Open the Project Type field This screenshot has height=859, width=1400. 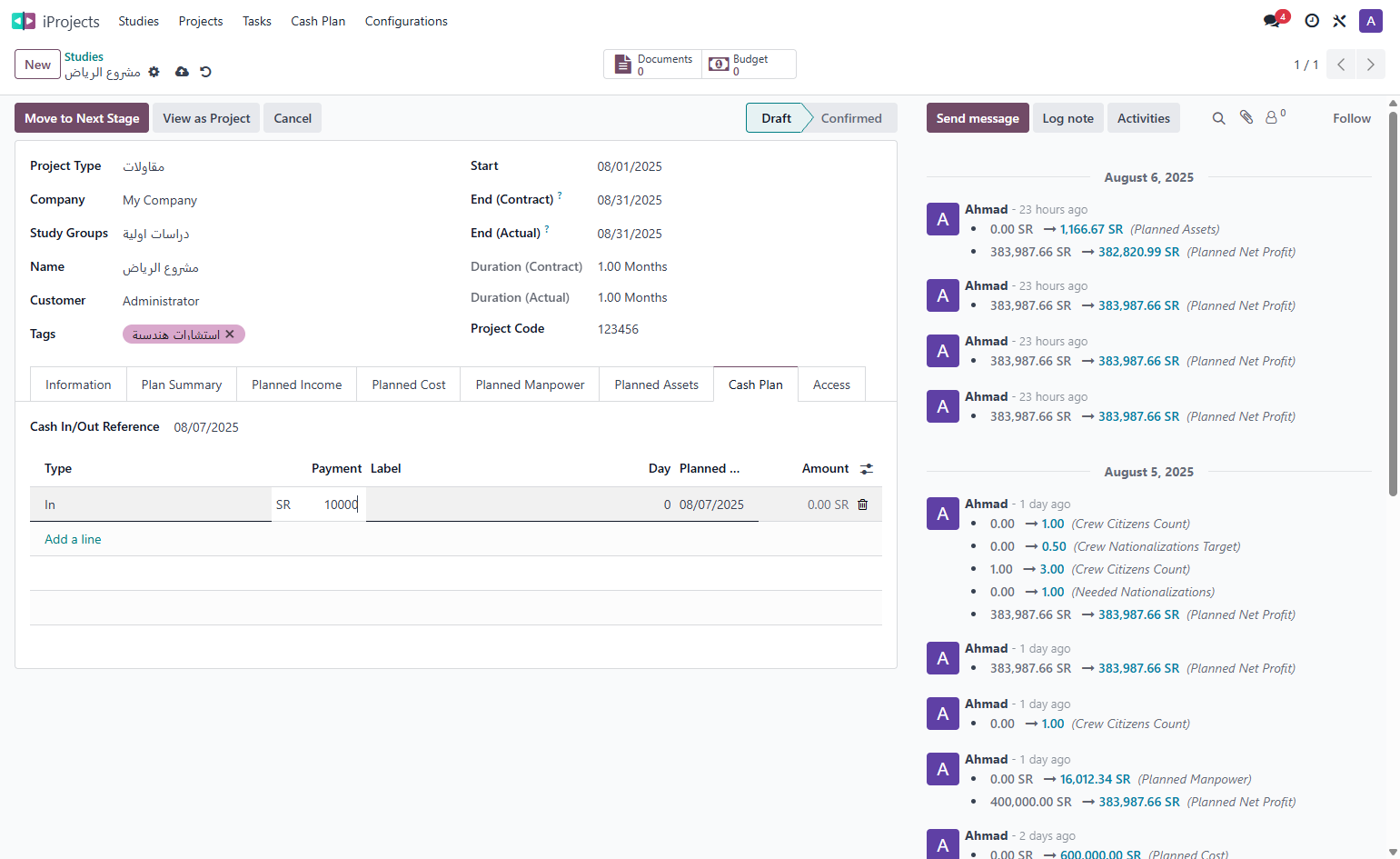pyautogui.click(x=144, y=166)
